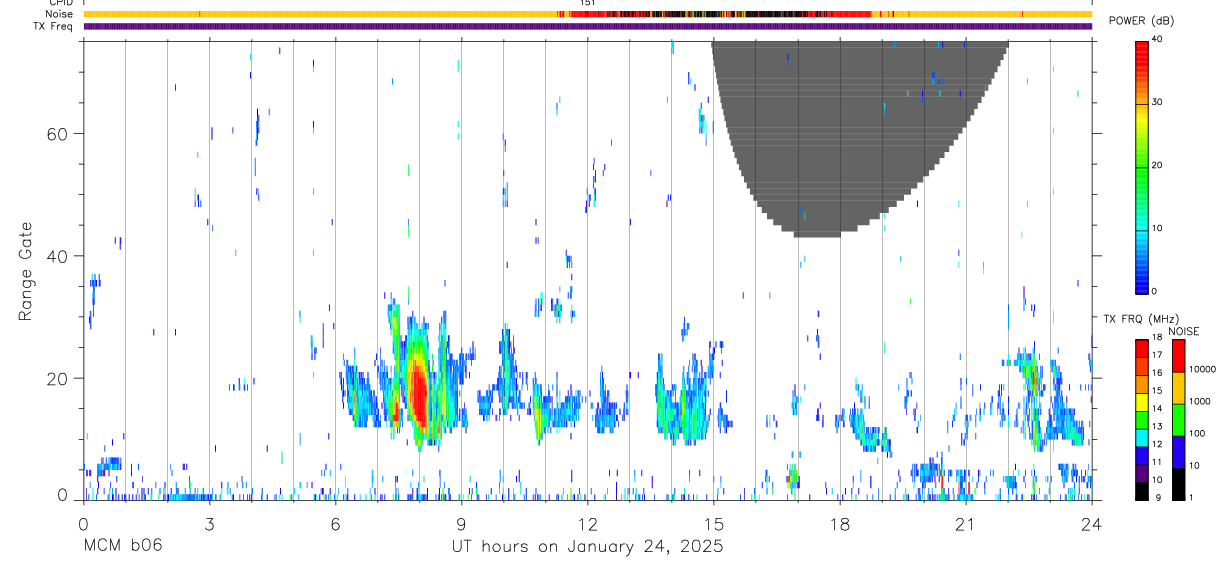Click the '20' value on POWER scale

click(x=1159, y=165)
